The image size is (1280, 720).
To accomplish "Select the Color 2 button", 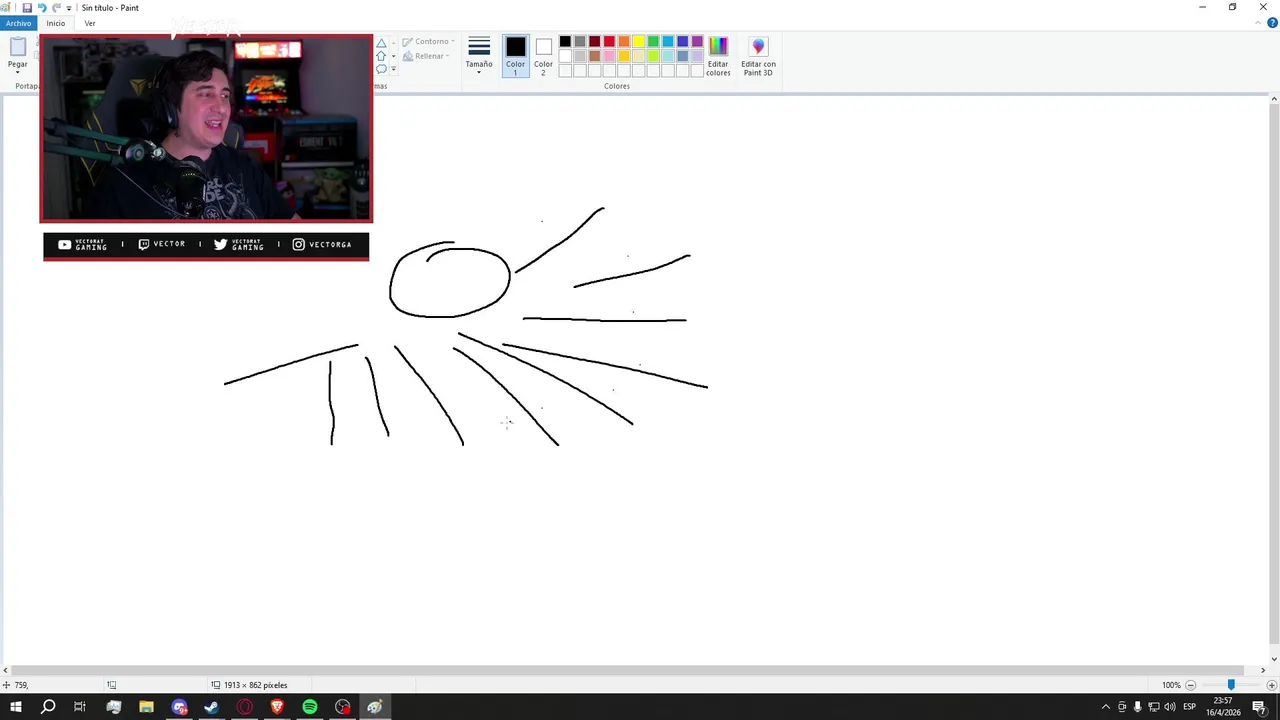I will tap(543, 55).
